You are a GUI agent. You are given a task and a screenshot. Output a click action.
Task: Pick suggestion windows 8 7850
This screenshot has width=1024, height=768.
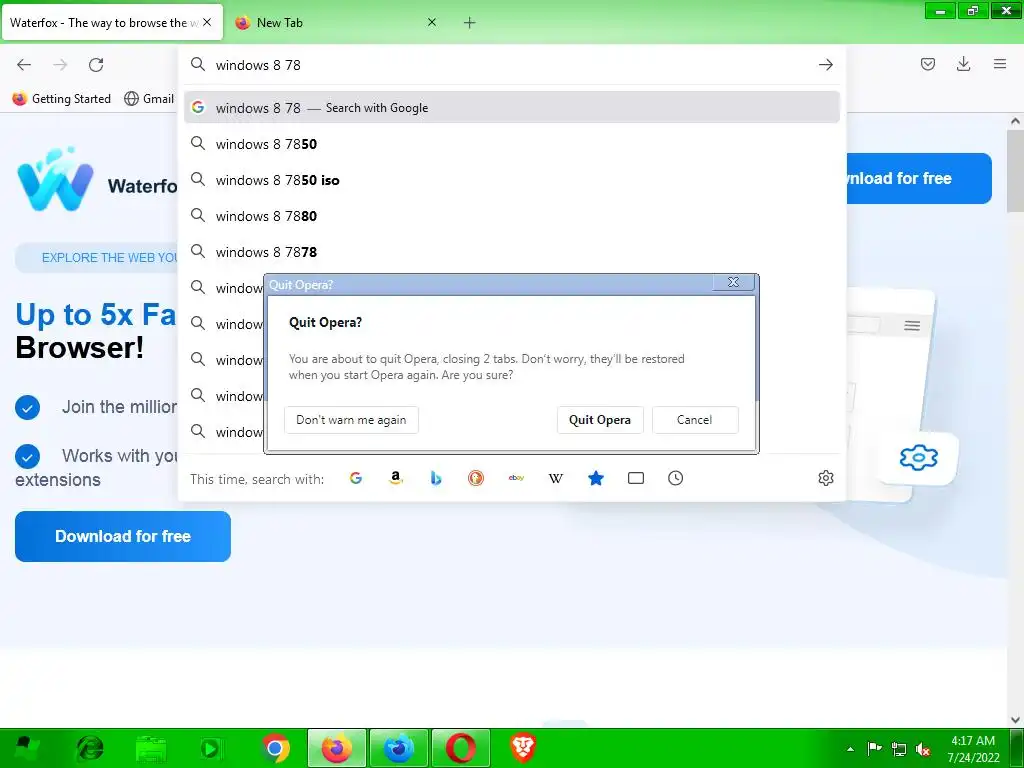click(511, 144)
